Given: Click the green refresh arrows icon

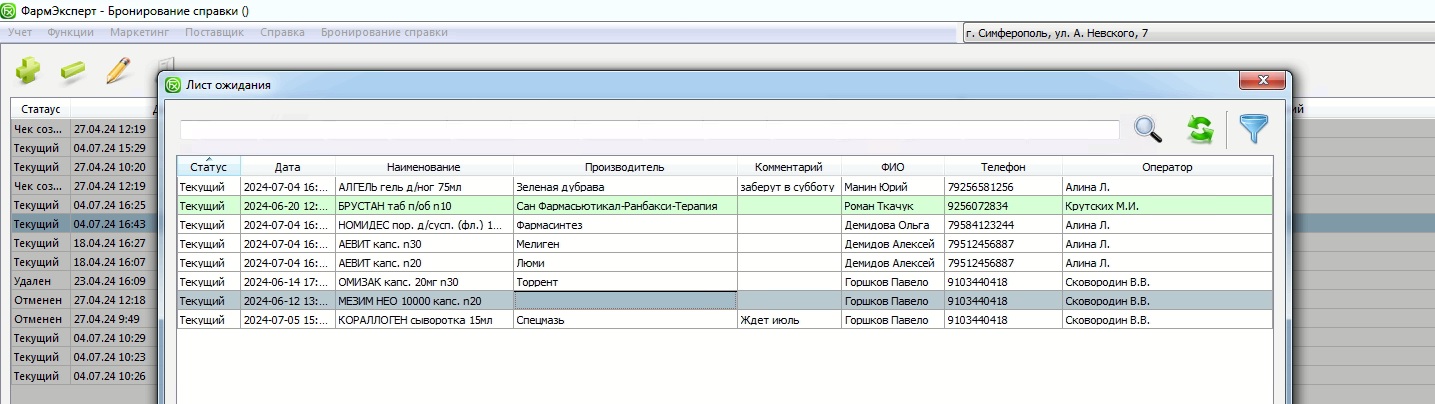Looking at the screenshot, I should [1199, 129].
